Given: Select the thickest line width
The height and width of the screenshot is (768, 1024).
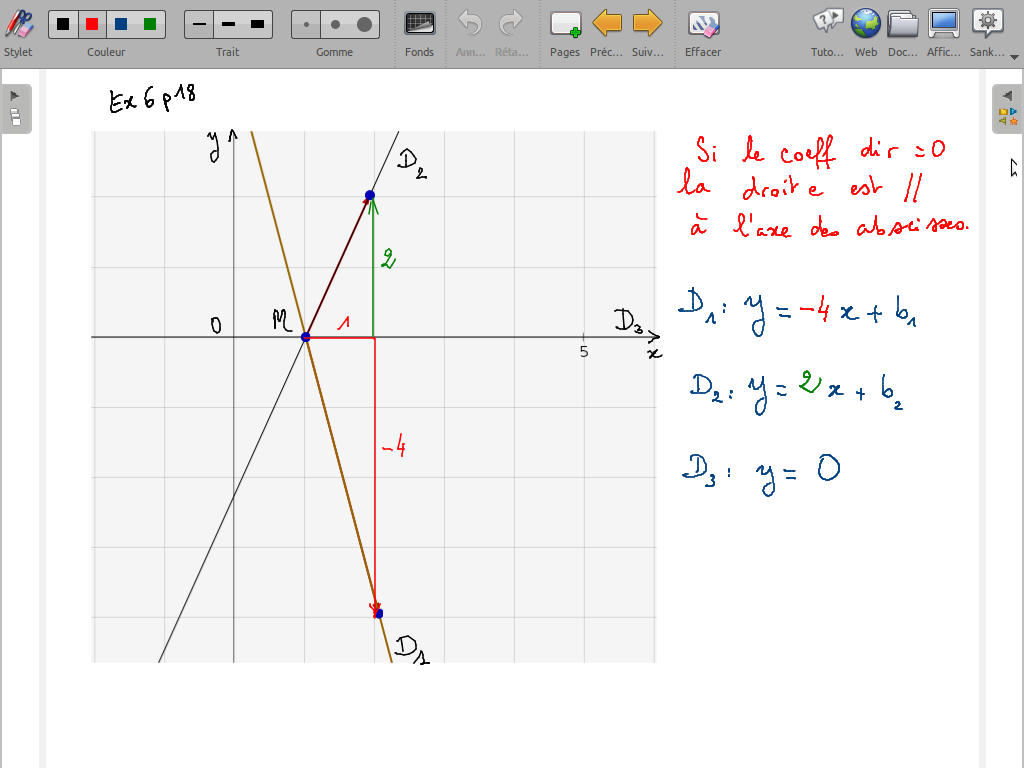Looking at the screenshot, I should click(x=258, y=24).
